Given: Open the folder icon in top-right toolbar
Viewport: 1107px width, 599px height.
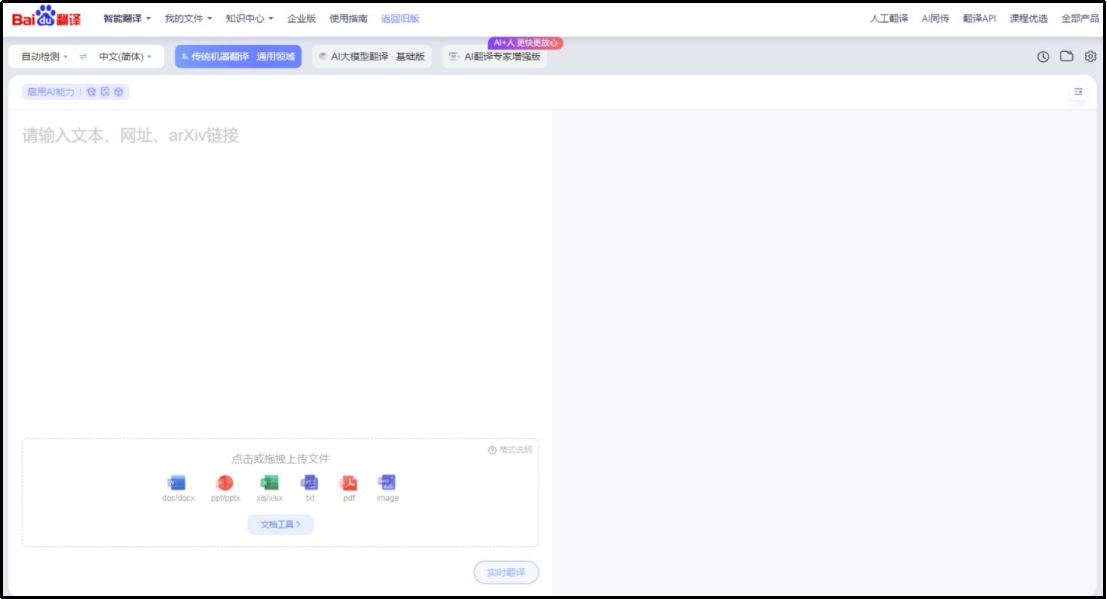Looking at the screenshot, I should coord(1067,57).
